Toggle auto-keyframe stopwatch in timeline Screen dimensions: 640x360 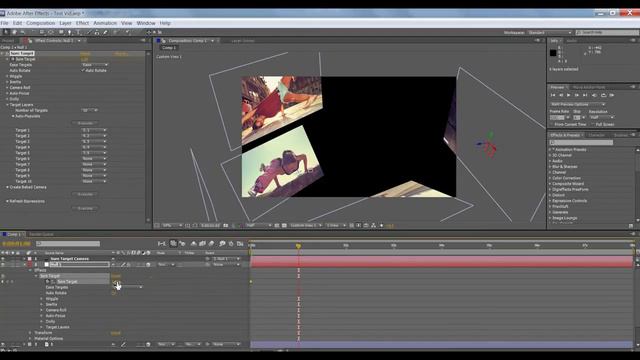(231, 244)
